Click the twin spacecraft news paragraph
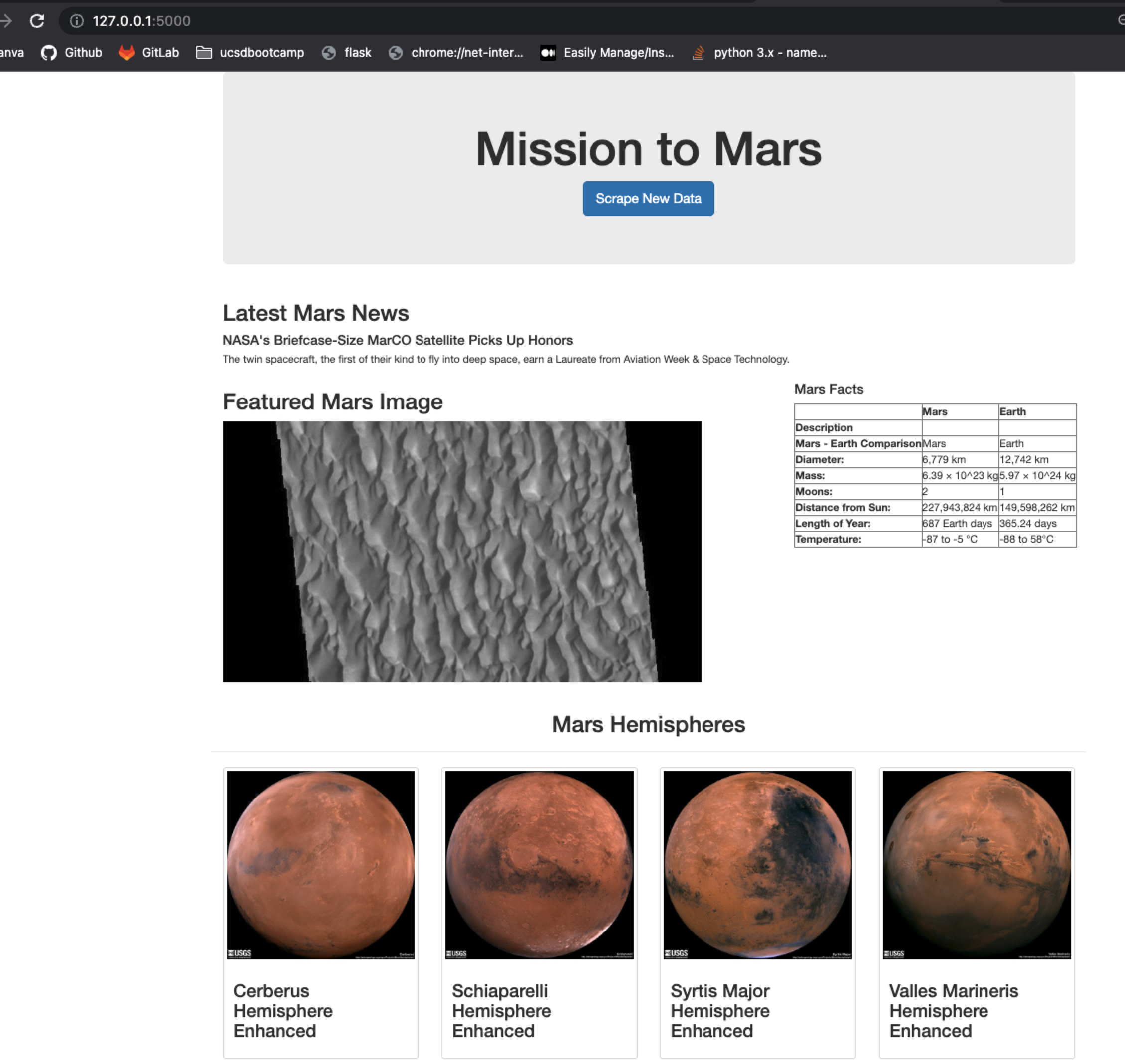The width and height of the screenshot is (1125, 1064). tap(506, 359)
